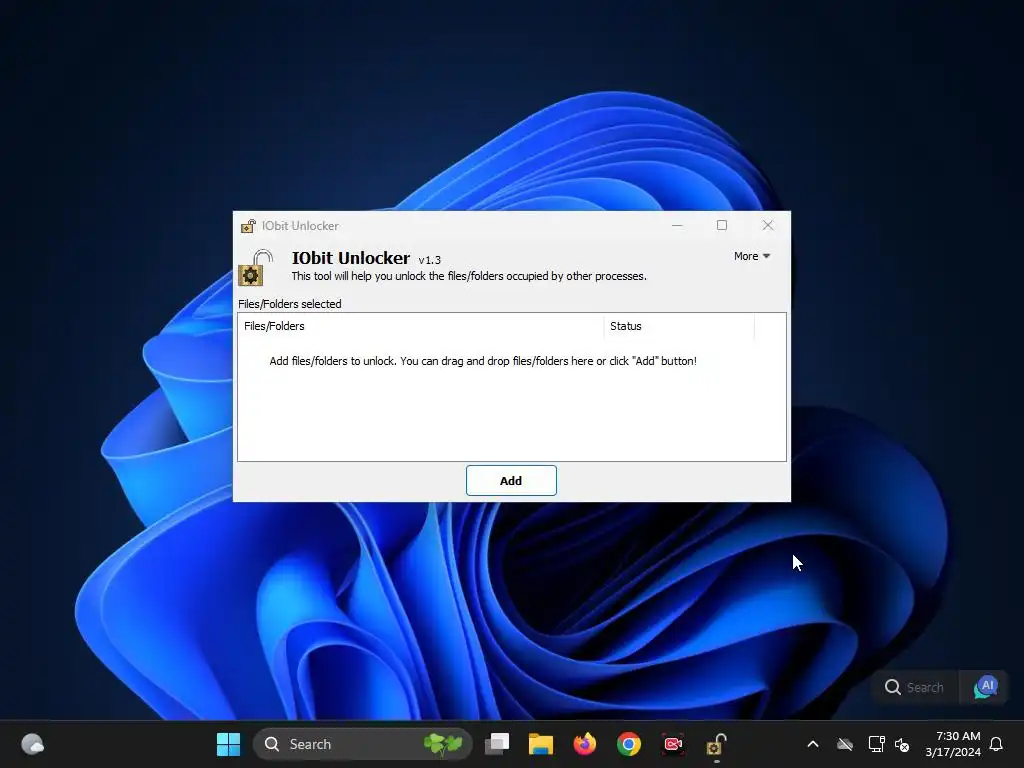This screenshot has height=768, width=1024.
Task: Show hidden system tray icons
Action: pos(813,744)
